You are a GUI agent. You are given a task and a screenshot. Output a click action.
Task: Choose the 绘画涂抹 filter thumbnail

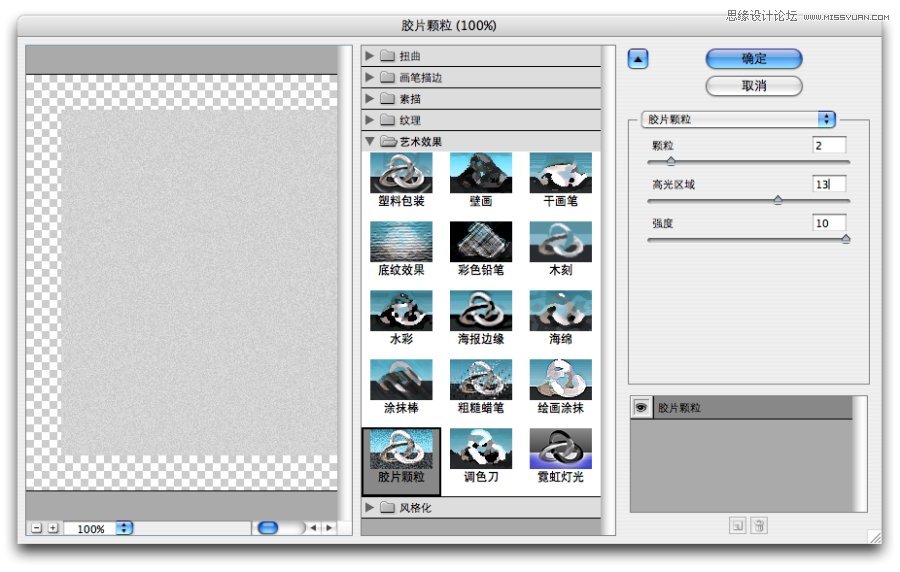point(561,379)
